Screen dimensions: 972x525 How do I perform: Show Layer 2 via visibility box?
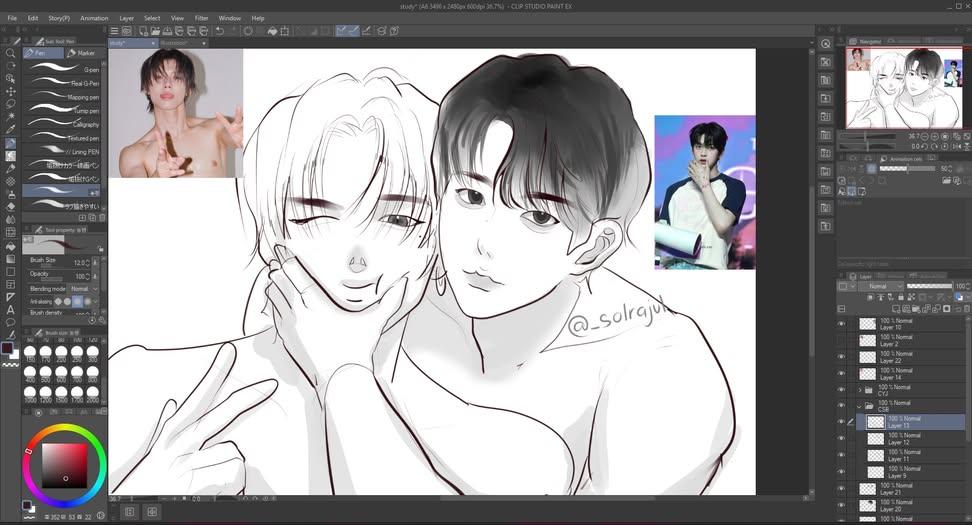pos(841,340)
